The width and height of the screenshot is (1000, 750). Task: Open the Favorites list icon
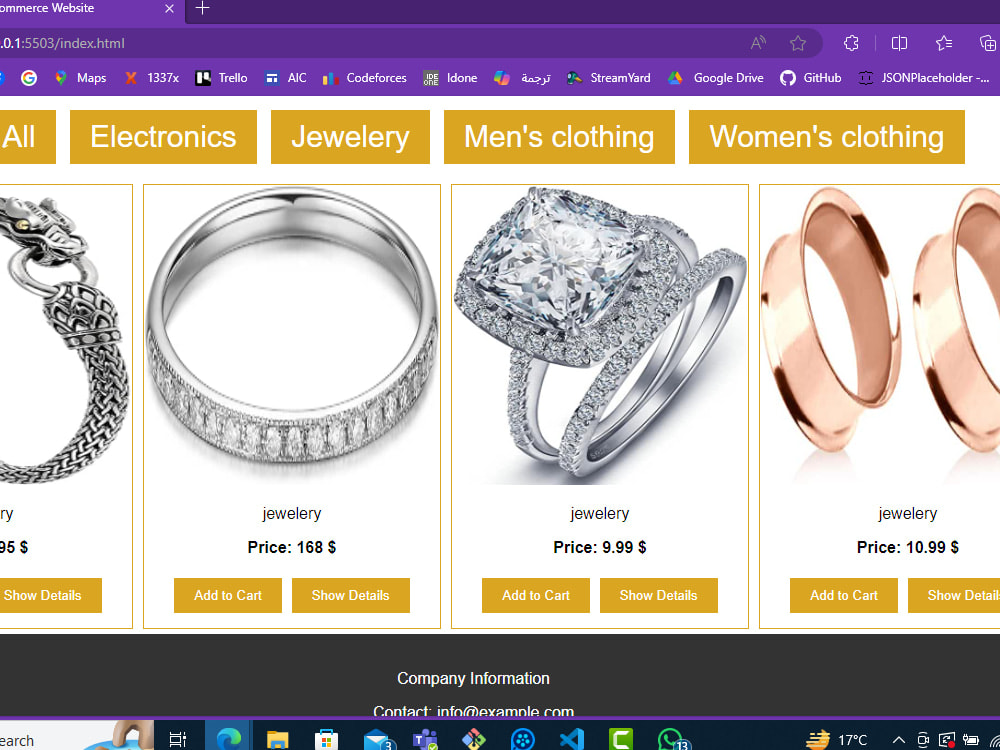click(944, 43)
